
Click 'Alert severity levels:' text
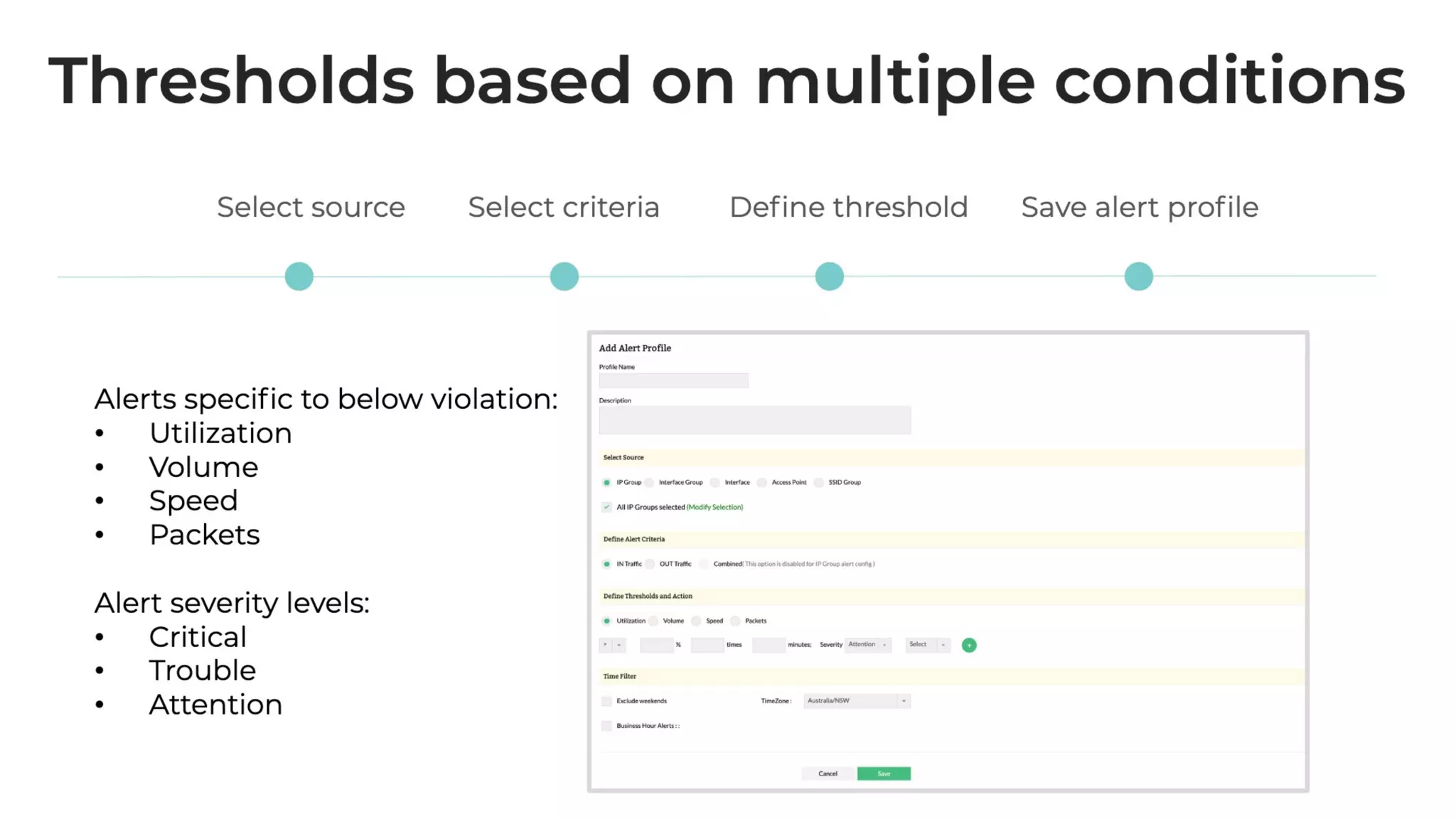tap(232, 603)
